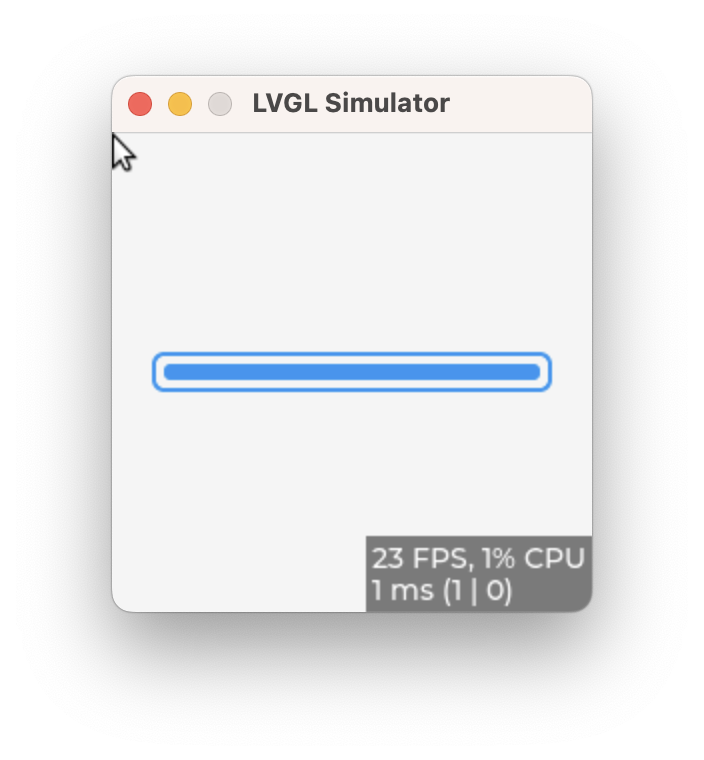Screen dimensions: 704x760
Task: Click the greyed-out zoom window button
Action: pos(220,104)
